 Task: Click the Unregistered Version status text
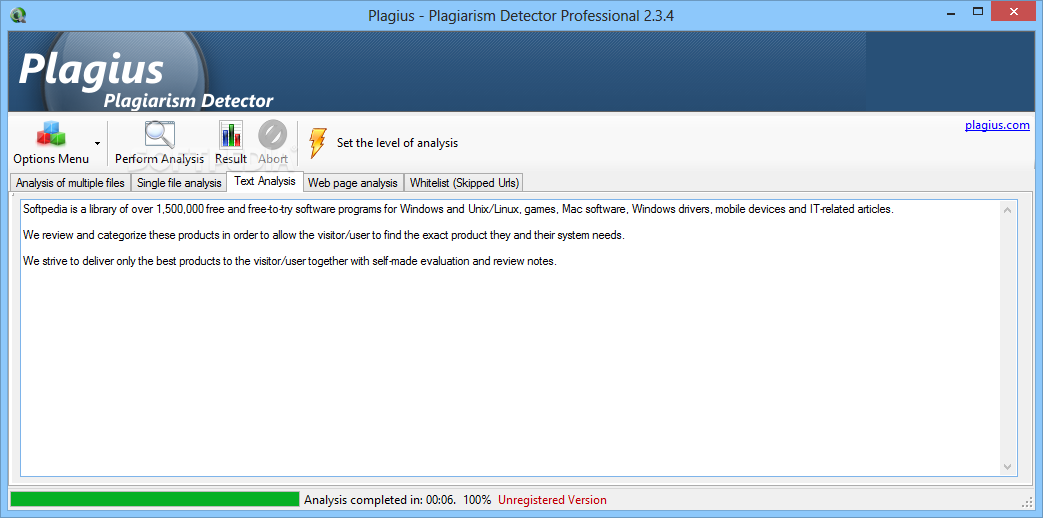(x=552, y=500)
